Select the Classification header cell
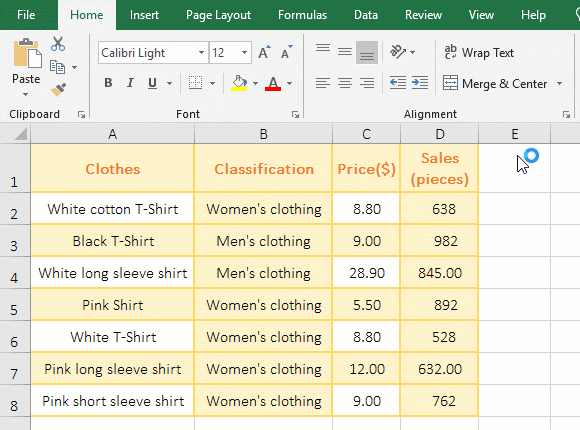This screenshot has height=430, width=580. (263, 168)
